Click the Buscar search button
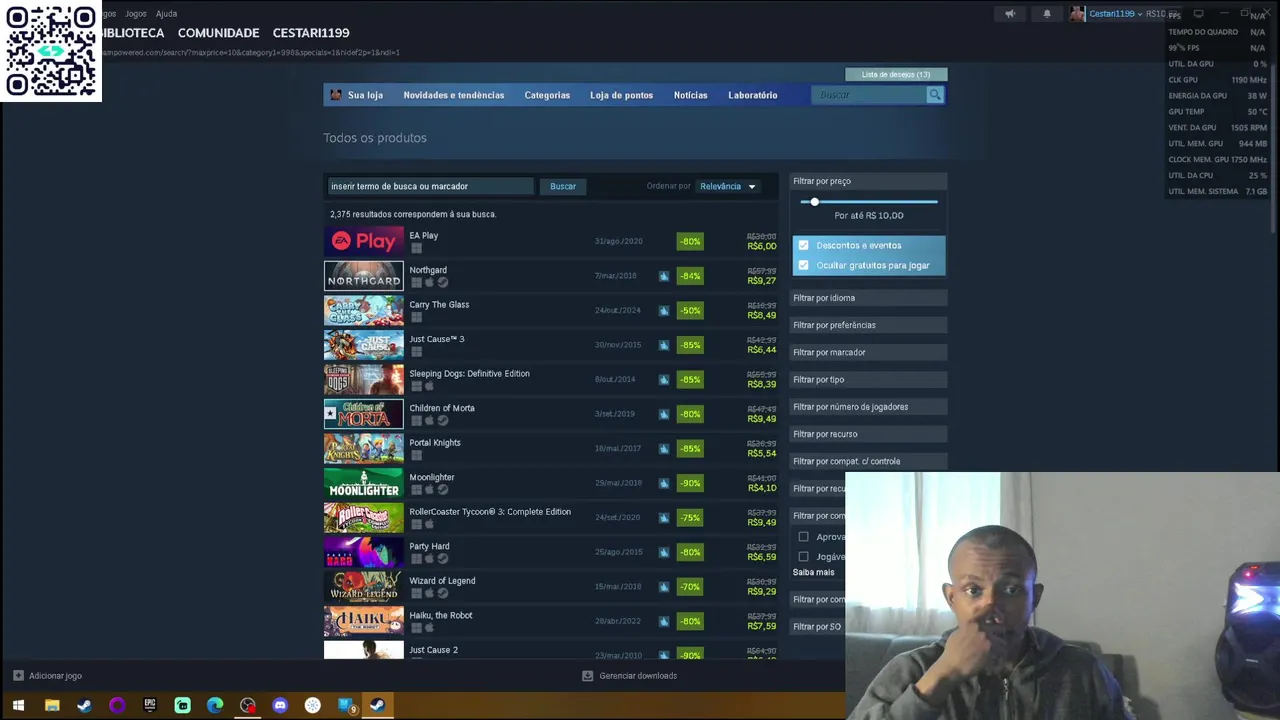Image resolution: width=1280 pixels, height=720 pixels. click(x=563, y=186)
